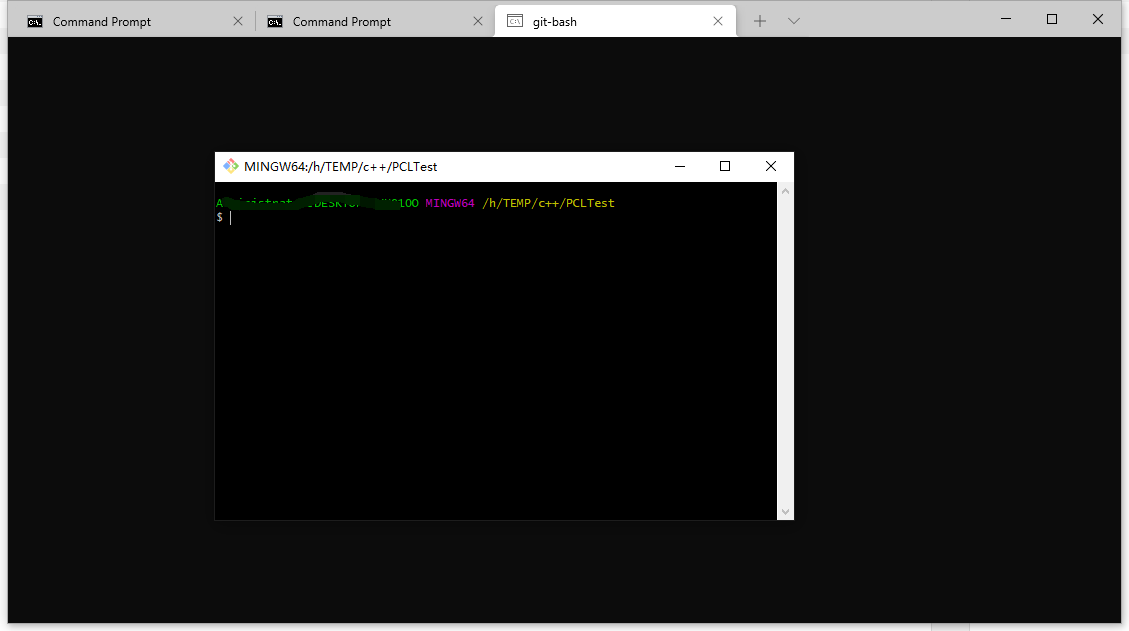Screen dimensions: 1129x631
Task: Click the MINGW64 scrollbar down arrow
Action: click(x=785, y=511)
